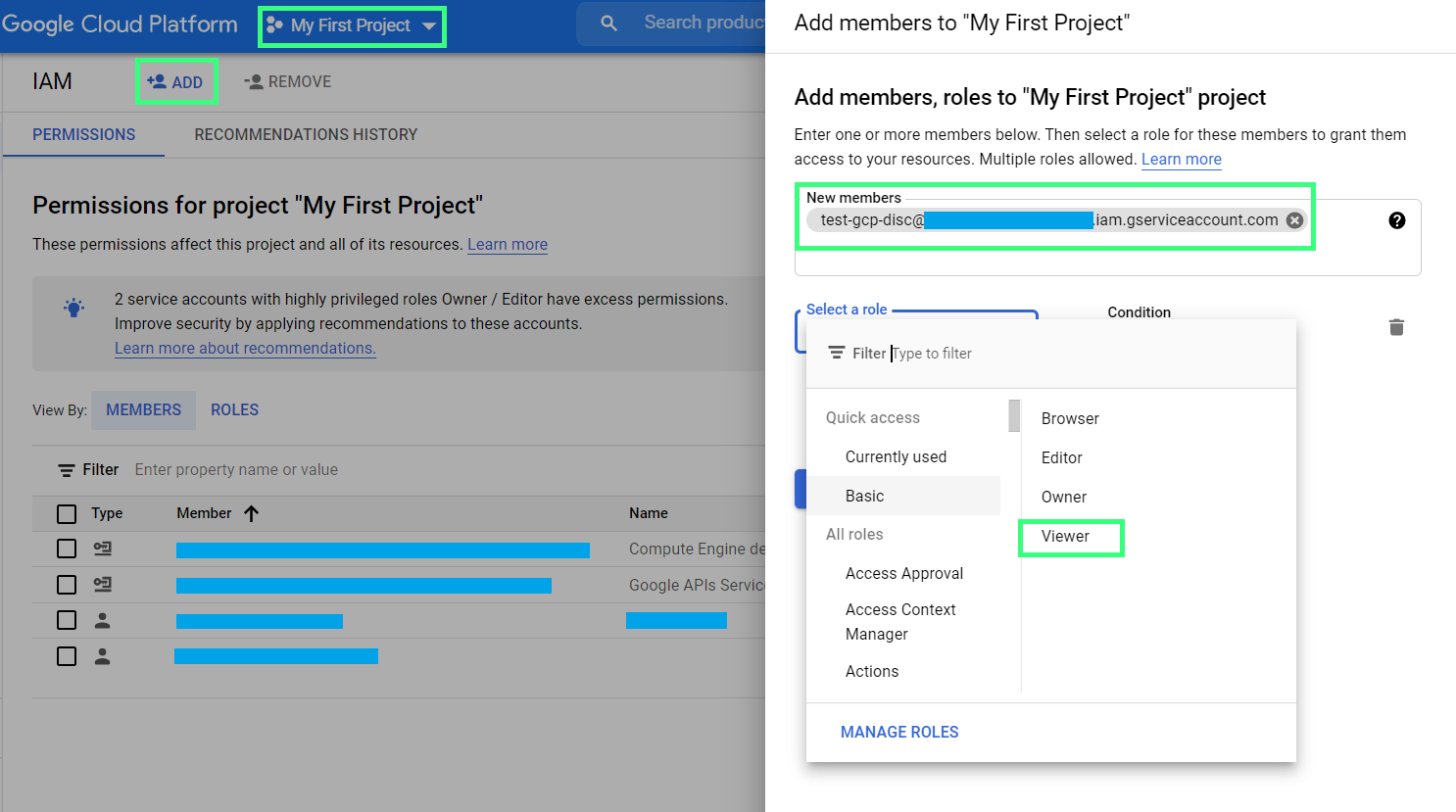Check the last member row checkbox
The width and height of the screenshot is (1456, 812).
coord(67,656)
